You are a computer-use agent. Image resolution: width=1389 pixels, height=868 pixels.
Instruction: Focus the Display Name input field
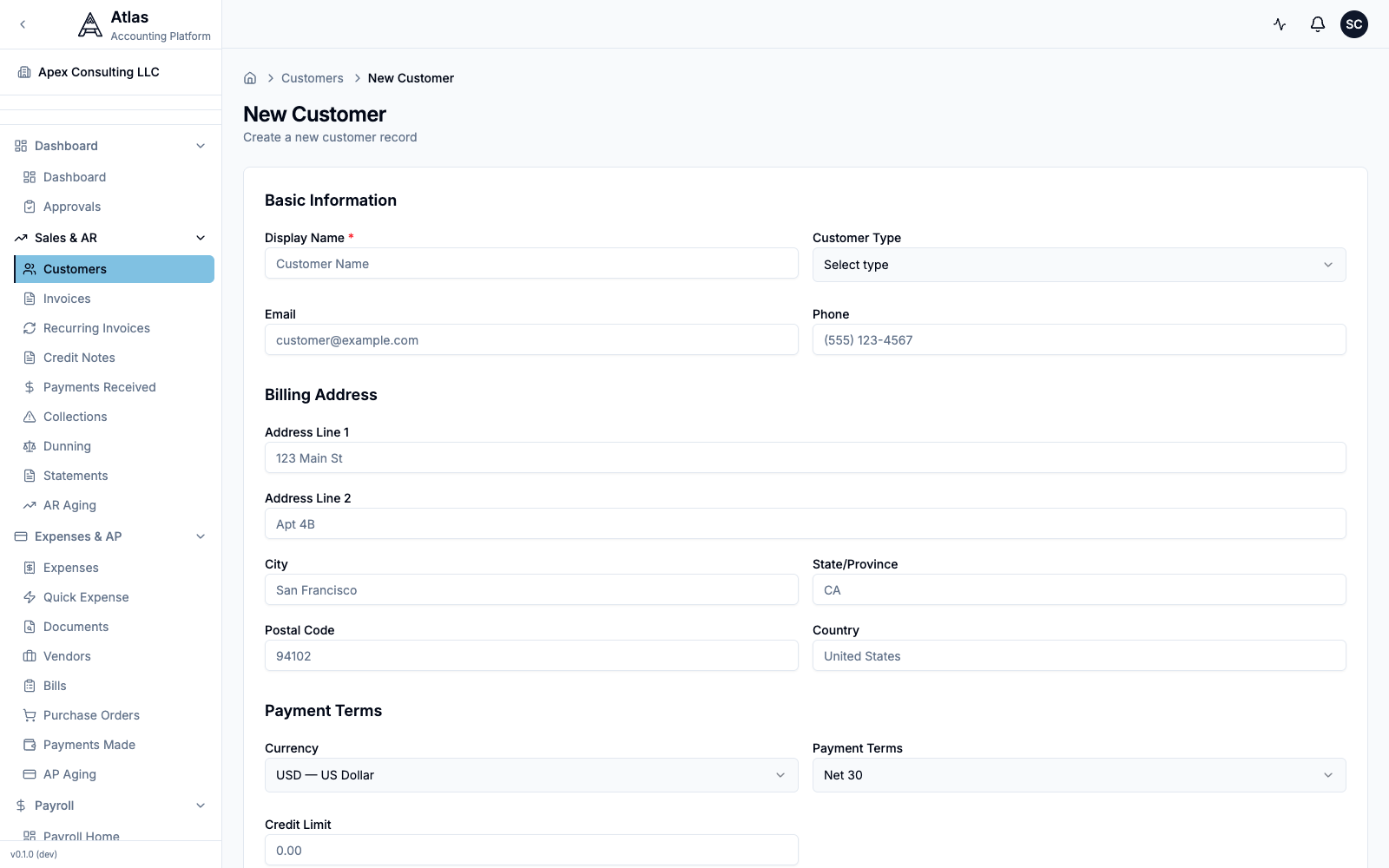[x=531, y=264]
